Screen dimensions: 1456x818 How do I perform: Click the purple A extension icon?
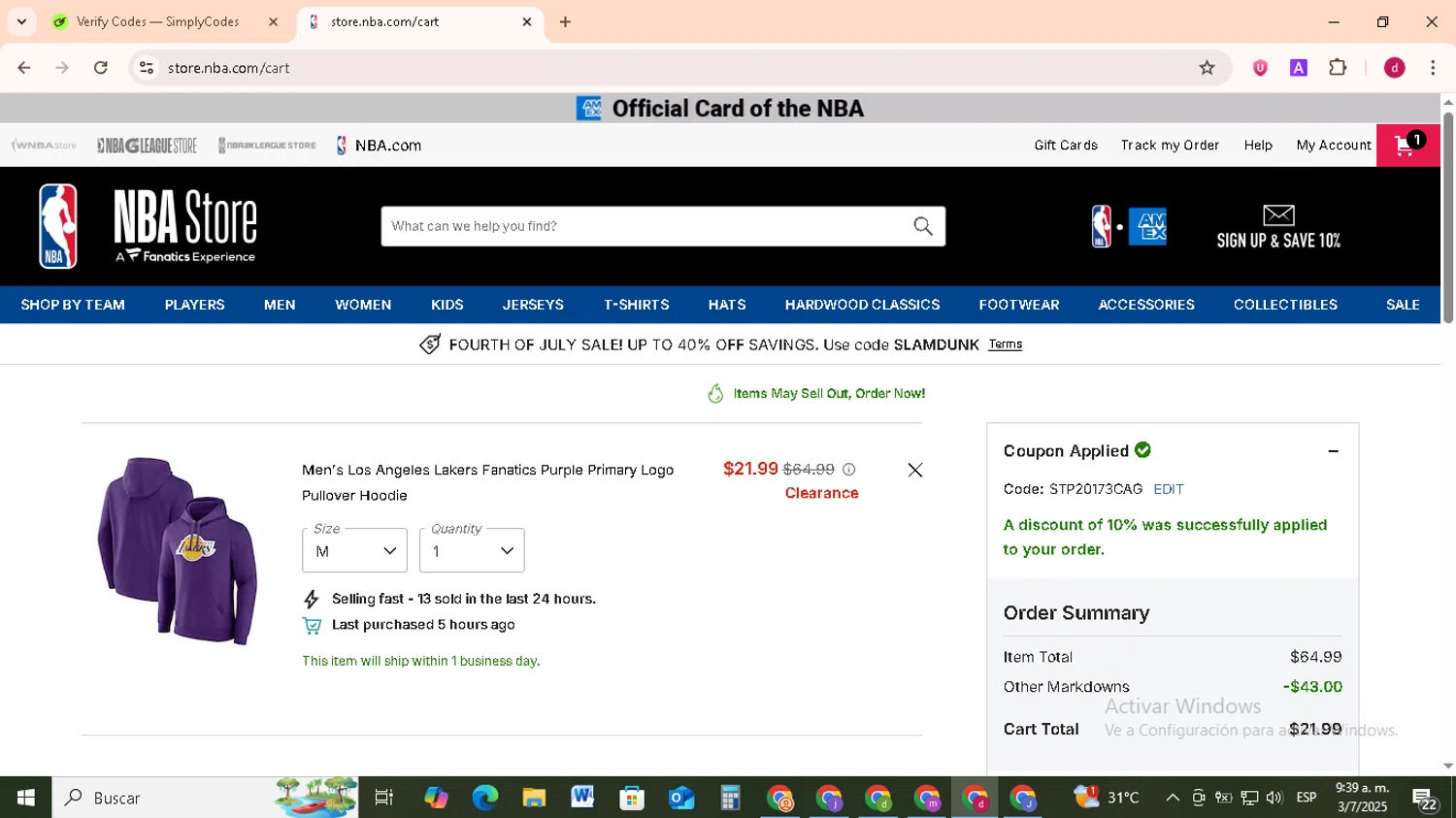point(1299,68)
